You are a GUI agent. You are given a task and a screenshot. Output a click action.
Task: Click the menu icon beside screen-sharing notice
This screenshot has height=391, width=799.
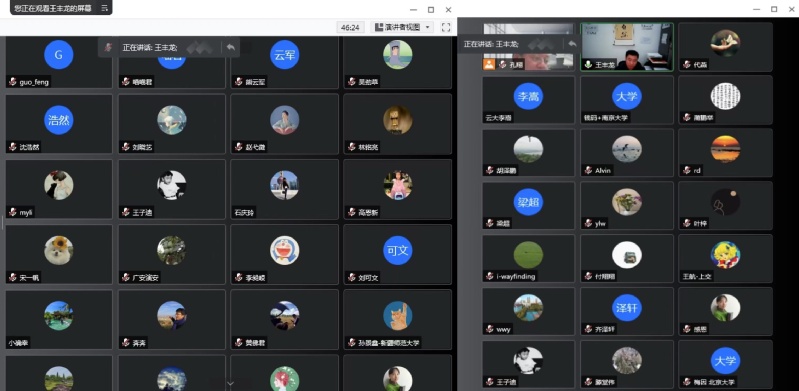(104, 8)
